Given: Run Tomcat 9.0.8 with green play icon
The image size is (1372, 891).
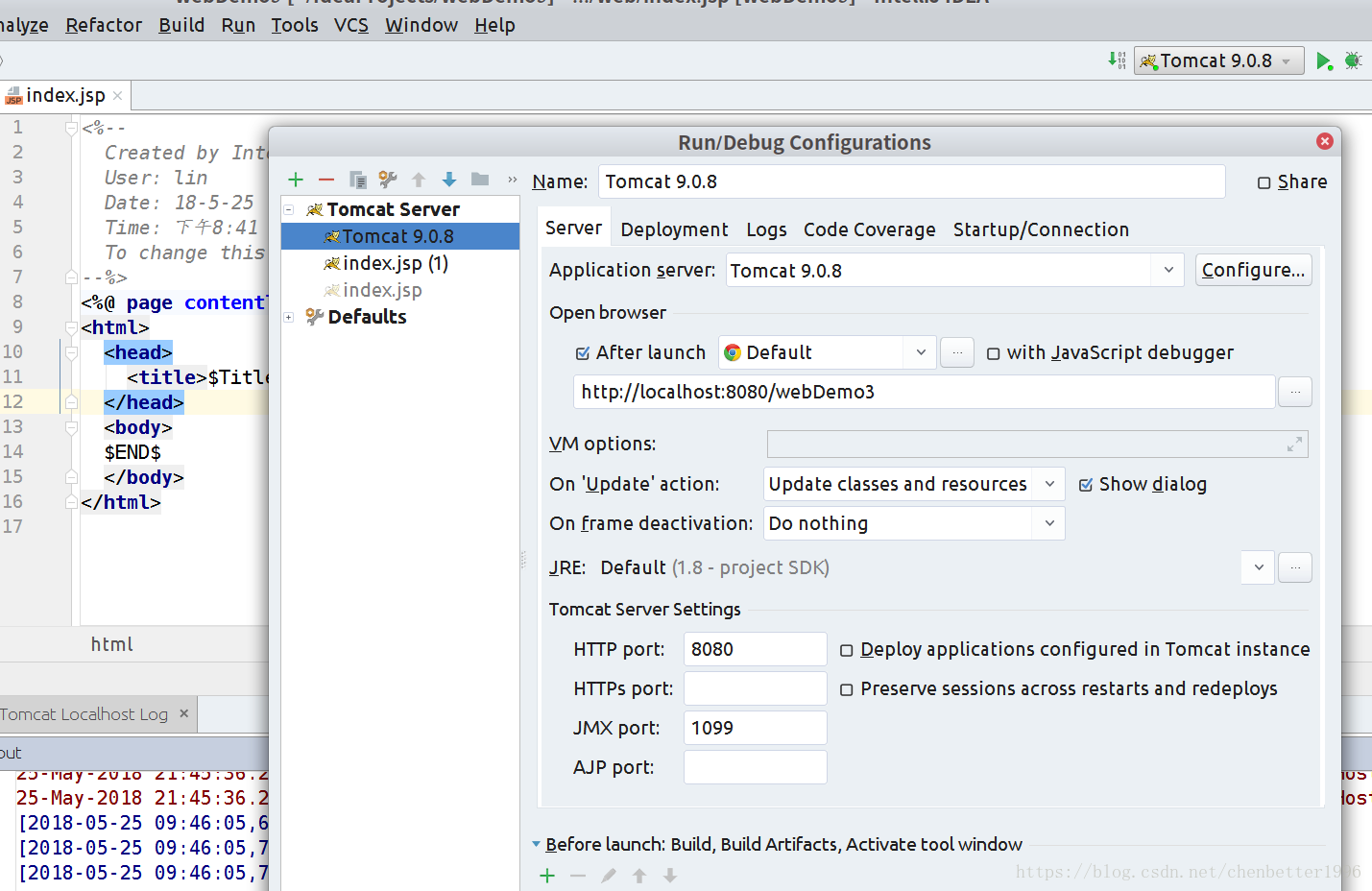Looking at the screenshot, I should 1324,61.
